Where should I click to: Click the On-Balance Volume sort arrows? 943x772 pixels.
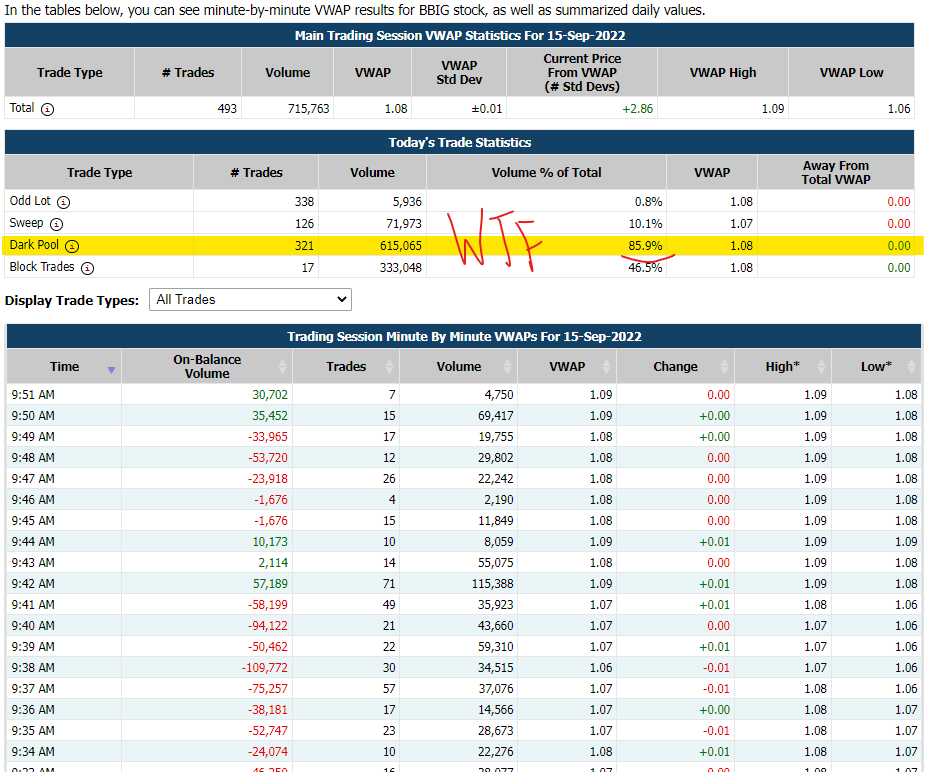[283, 366]
